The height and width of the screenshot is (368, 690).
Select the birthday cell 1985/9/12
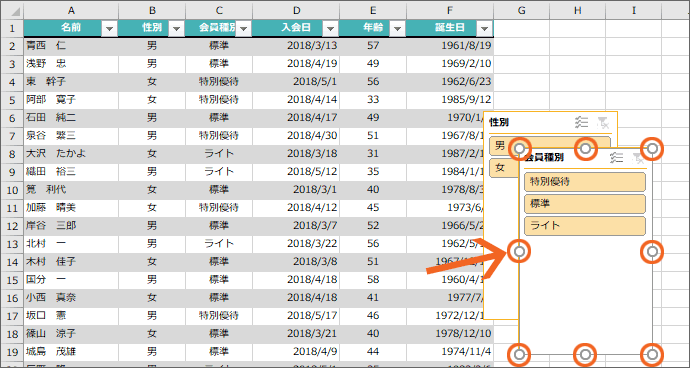[450, 100]
